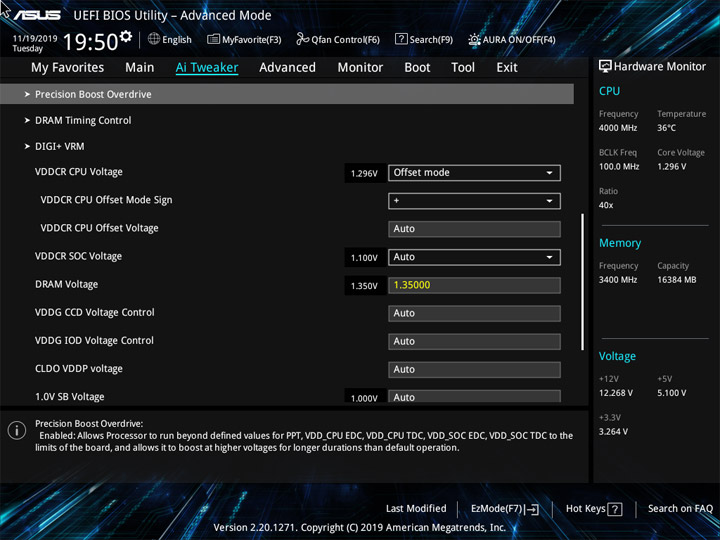
Task: Click Search on FAQ link
Action: pos(680,508)
